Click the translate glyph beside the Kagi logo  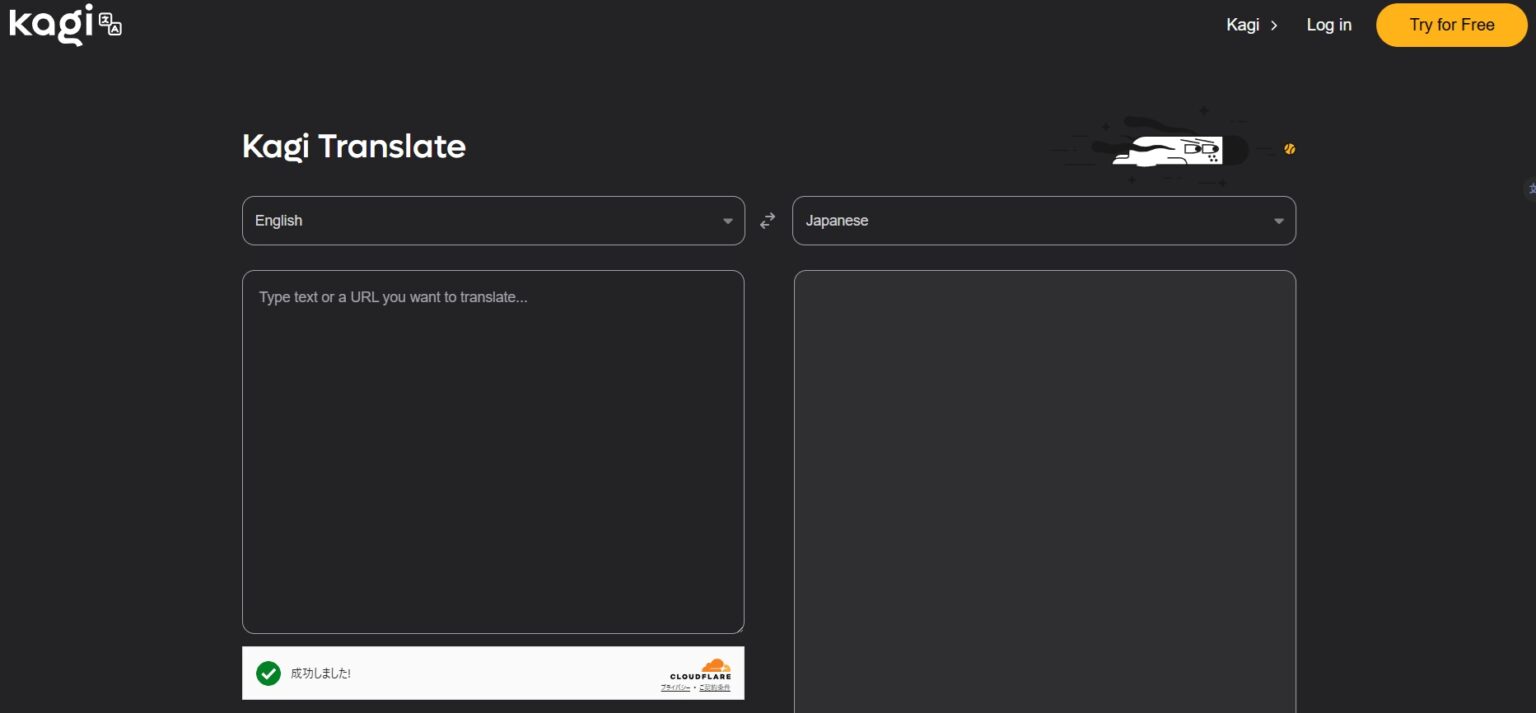click(x=110, y=24)
